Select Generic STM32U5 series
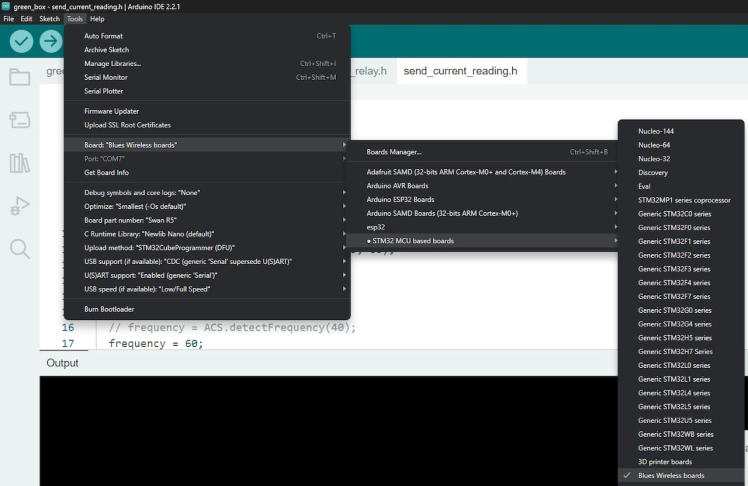 click(681, 421)
